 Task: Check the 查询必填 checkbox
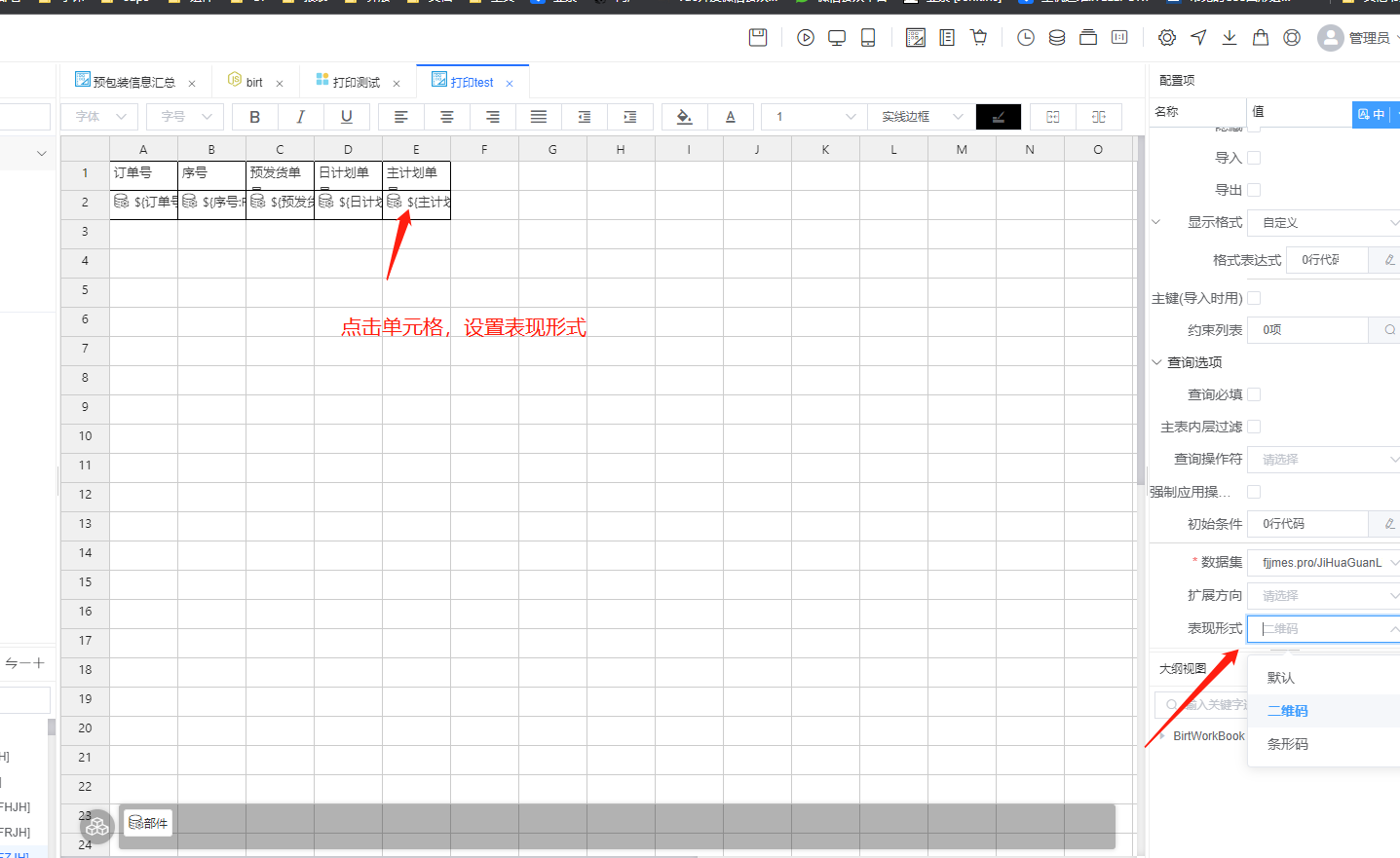1254,394
